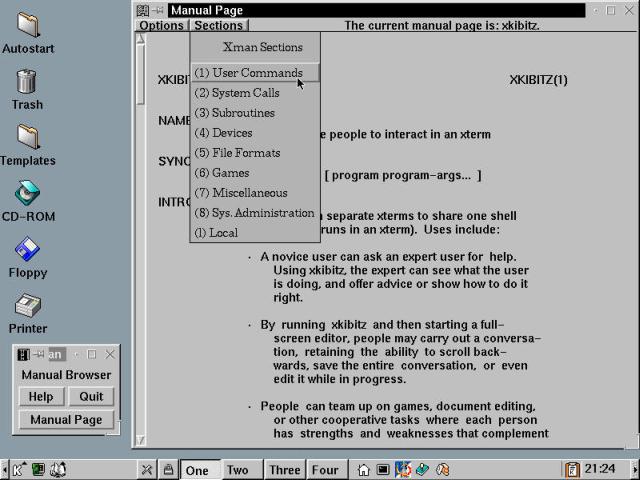Open the Options dropdown menu
Screen dimensions: 640x480
[161, 26]
